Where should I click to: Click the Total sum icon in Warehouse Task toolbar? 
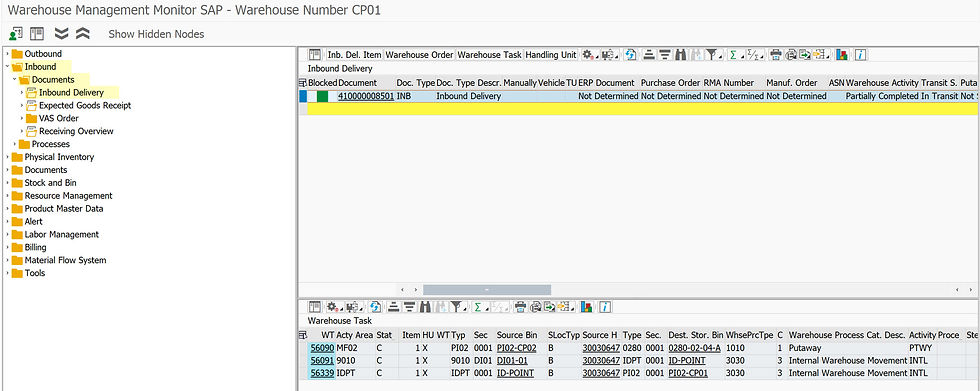(479, 307)
